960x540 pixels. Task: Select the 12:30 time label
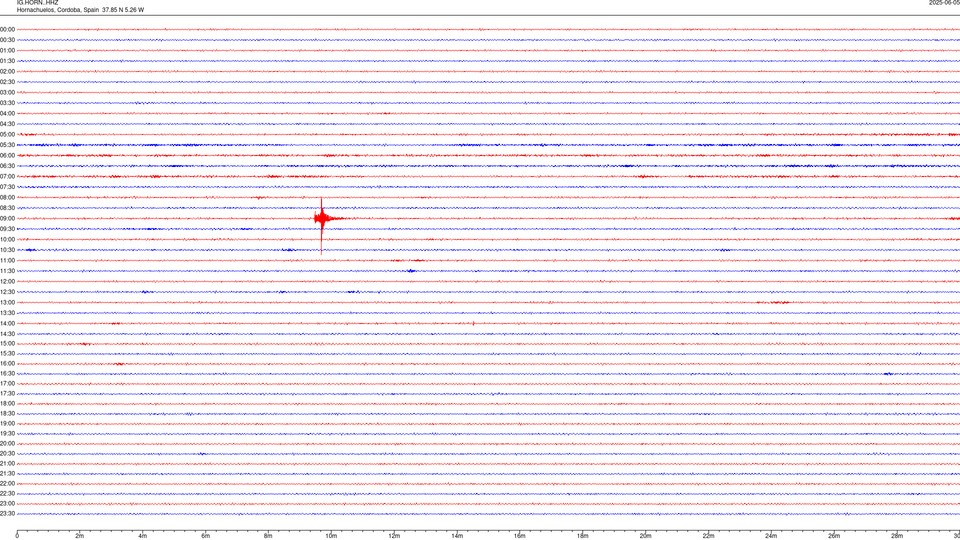click(7, 292)
